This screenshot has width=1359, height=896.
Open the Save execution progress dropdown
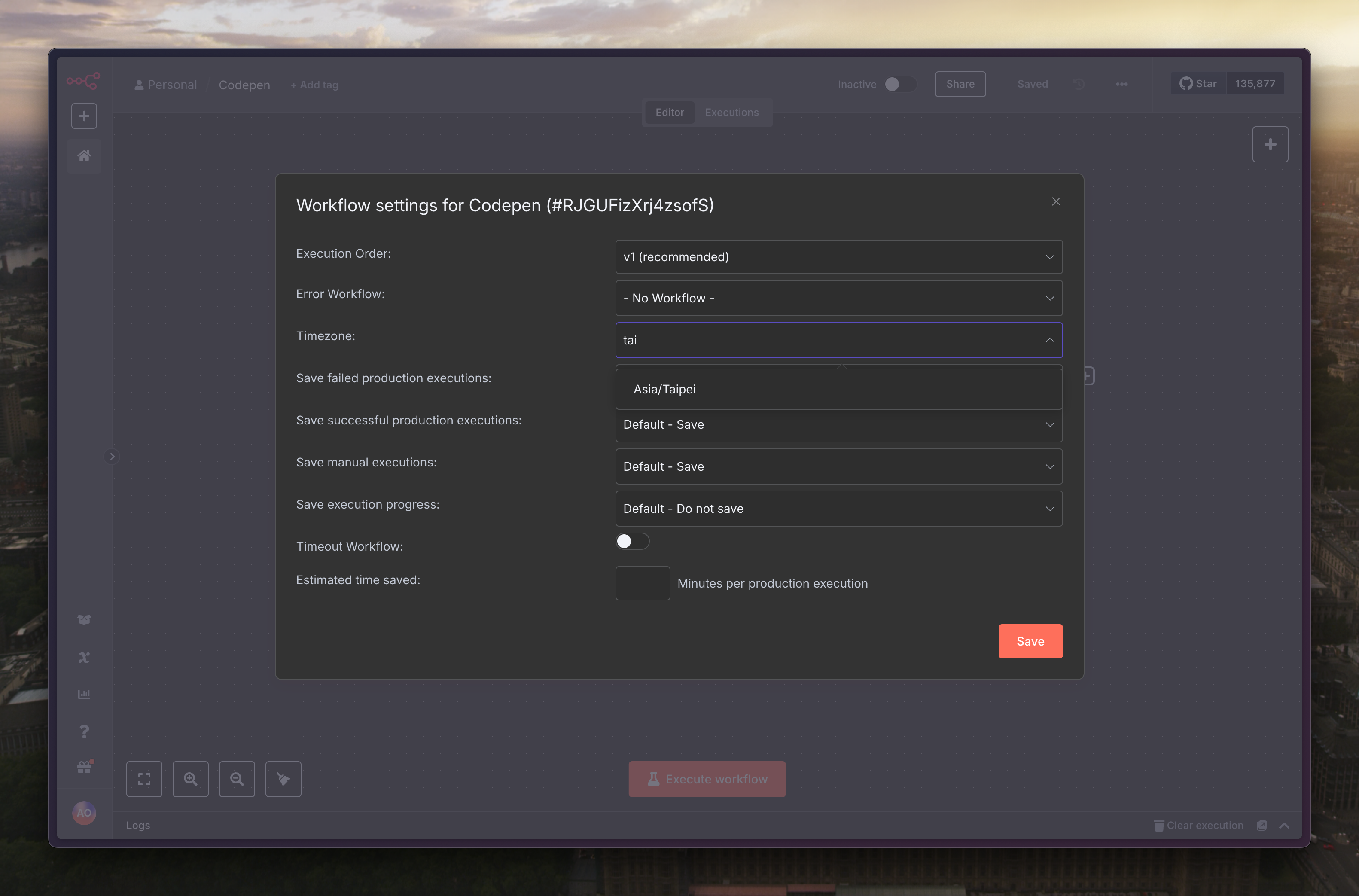[x=838, y=508]
